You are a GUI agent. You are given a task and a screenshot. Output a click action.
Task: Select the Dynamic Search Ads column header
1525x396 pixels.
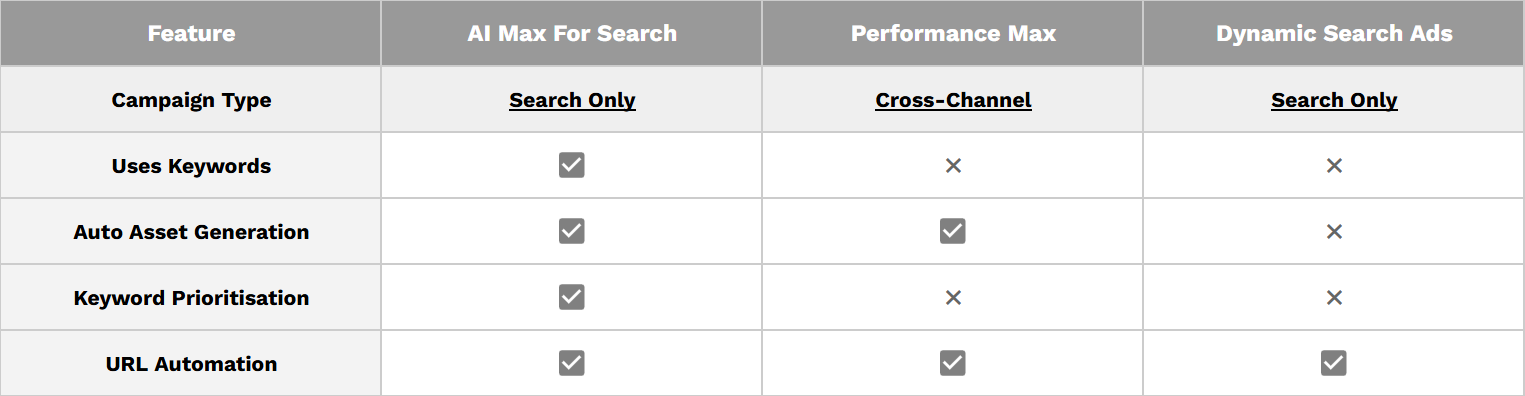(1334, 33)
